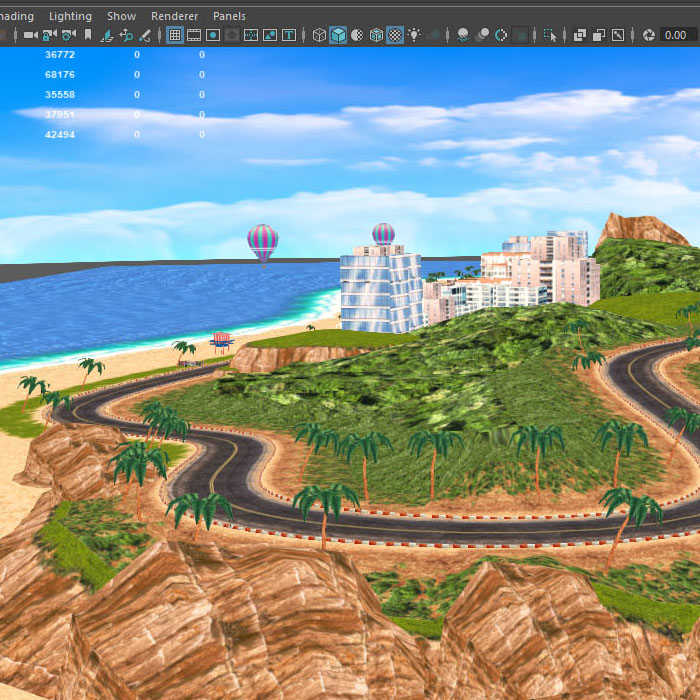Toggle the Safe Title display

[x=289, y=35]
